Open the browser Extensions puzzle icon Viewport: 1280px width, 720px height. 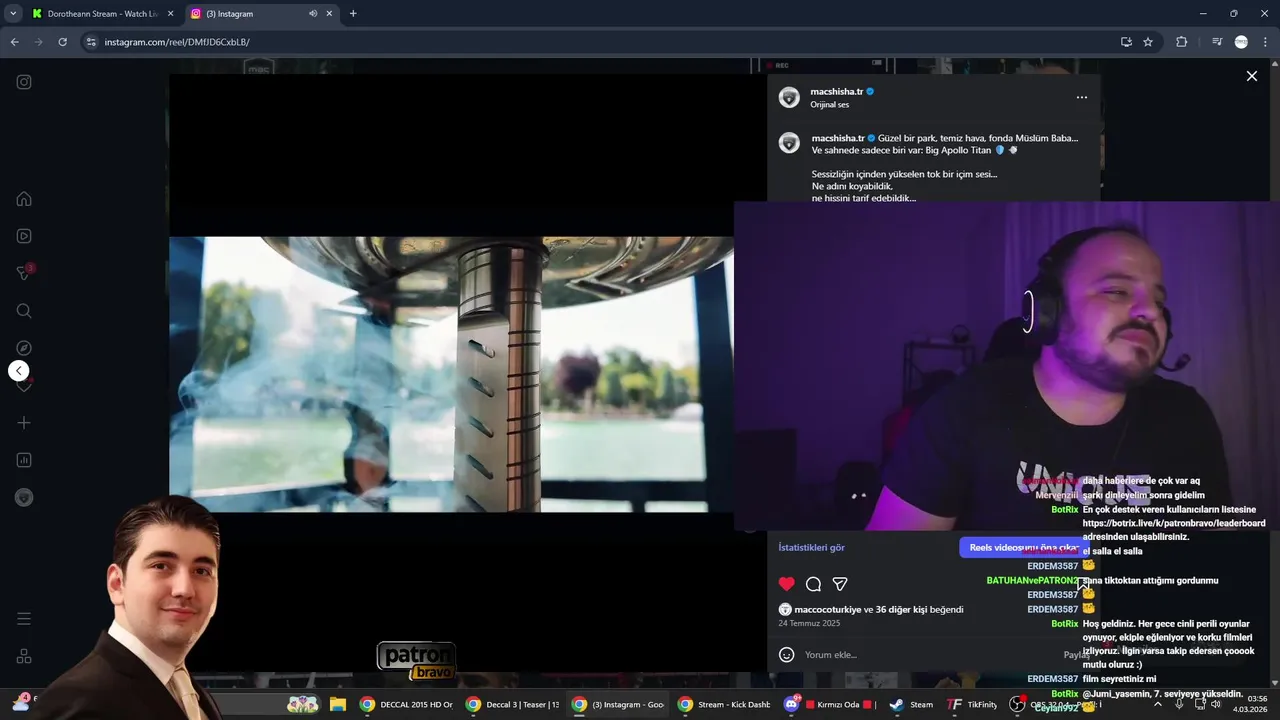pyautogui.click(x=1182, y=42)
